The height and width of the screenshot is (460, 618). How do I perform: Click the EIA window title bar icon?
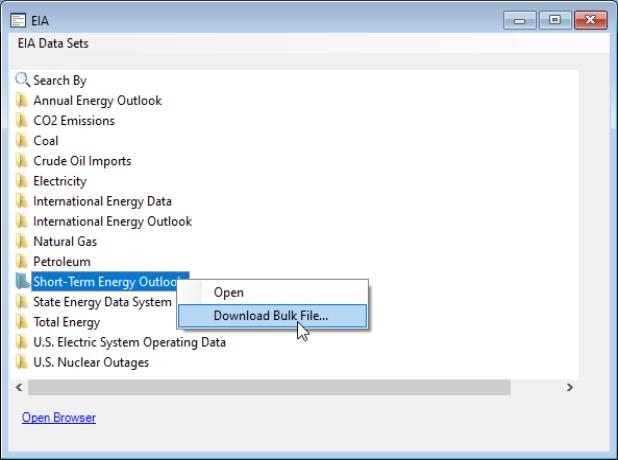[17, 19]
